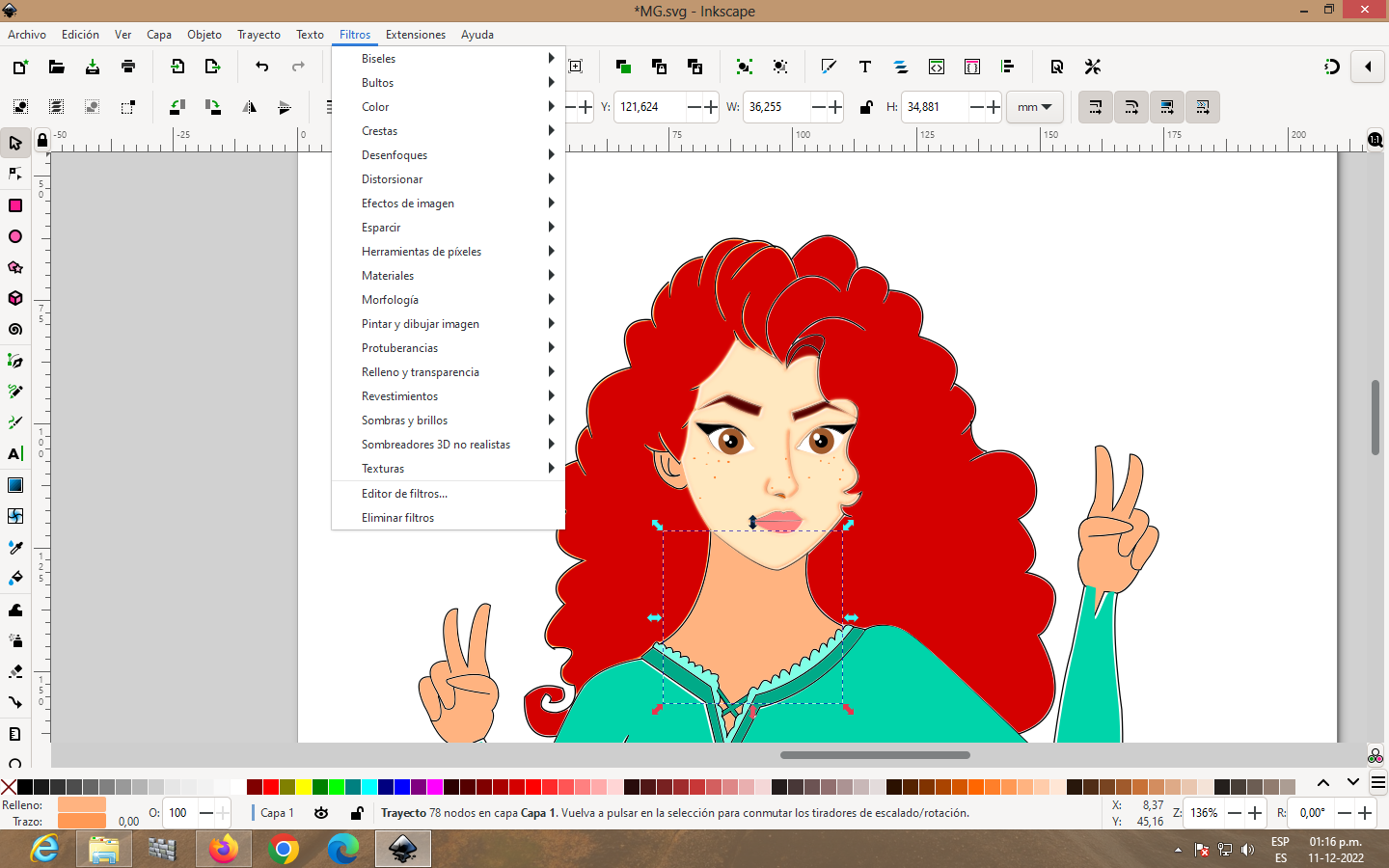The height and width of the screenshot is (868, 1389).
Task: Open the Capa 1 layer selector
Action: click(x=277, y=813)
